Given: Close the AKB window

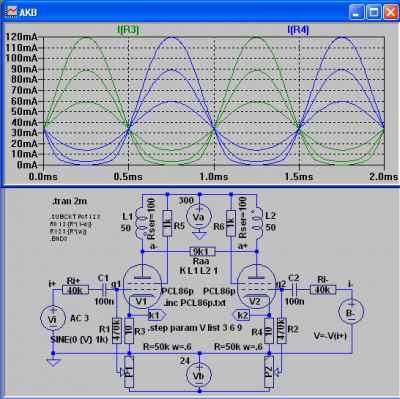Looking at the screenshot, I should (x=391, y=12).
